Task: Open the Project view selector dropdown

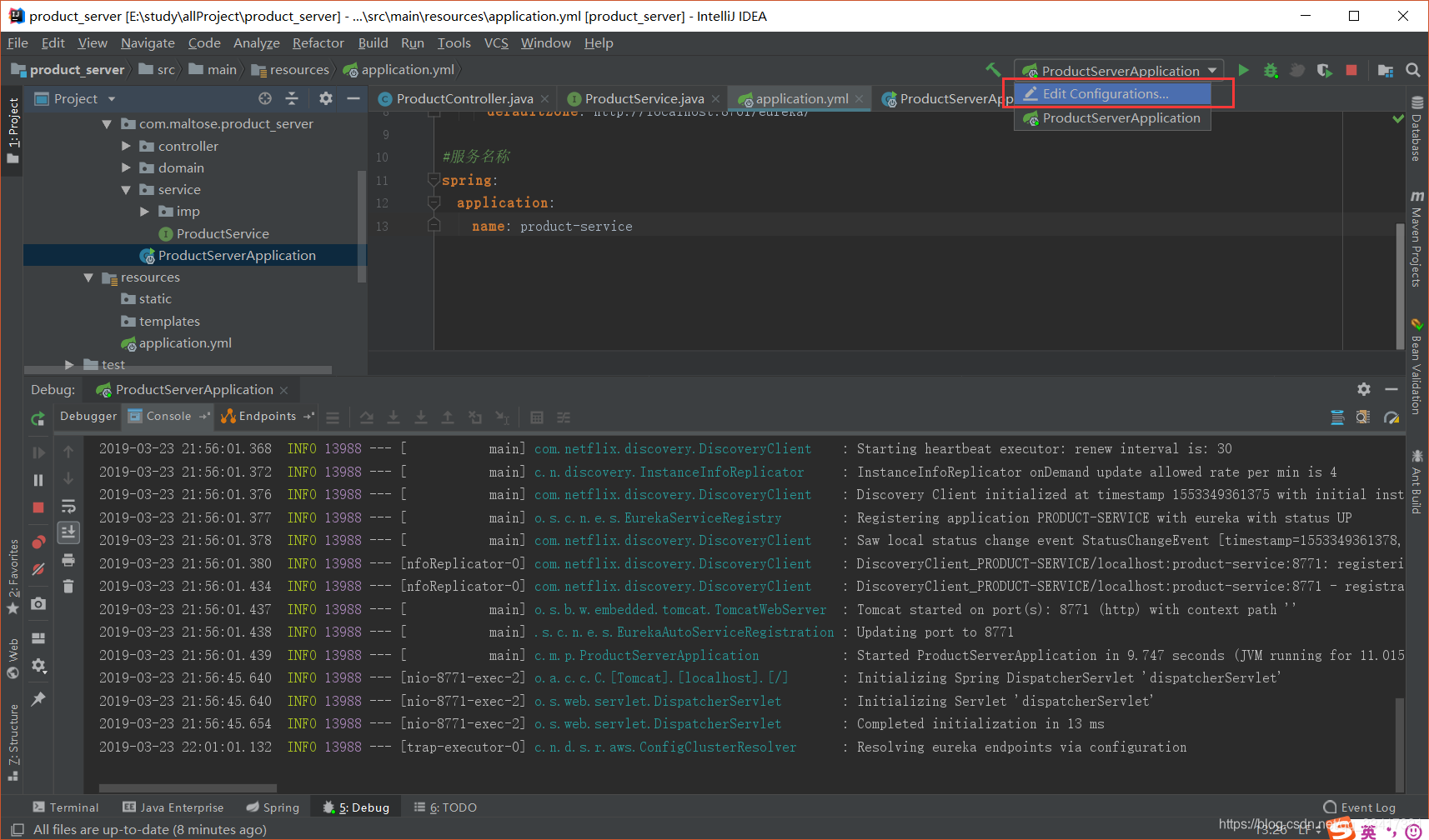Action: click(x=75, y=98)
